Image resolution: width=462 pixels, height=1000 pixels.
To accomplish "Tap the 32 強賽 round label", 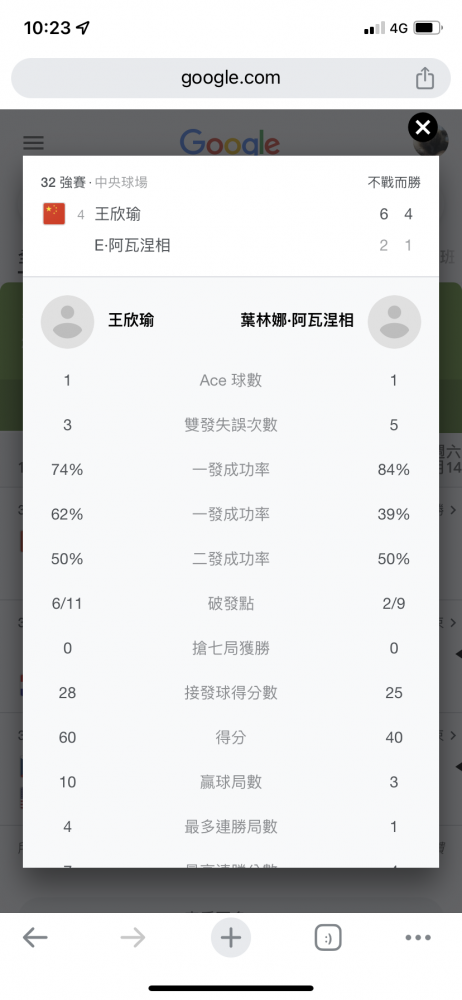I will 63,182.
